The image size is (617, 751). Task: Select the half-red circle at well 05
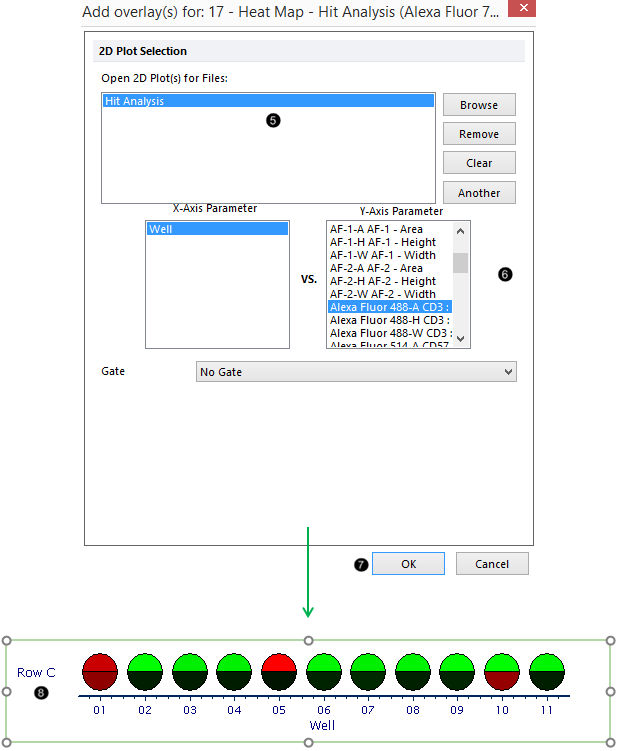point(278,672)
